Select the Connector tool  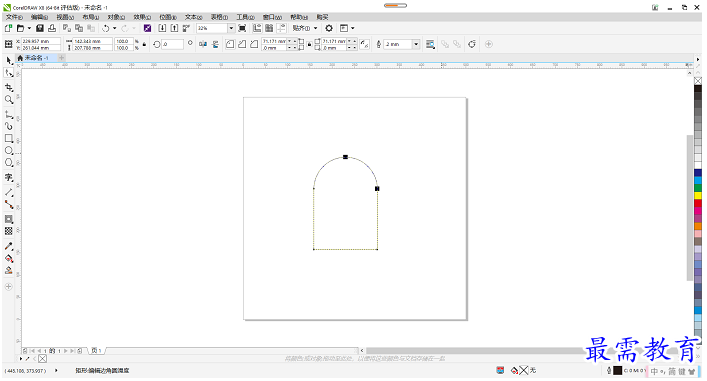tap(9, 205)
